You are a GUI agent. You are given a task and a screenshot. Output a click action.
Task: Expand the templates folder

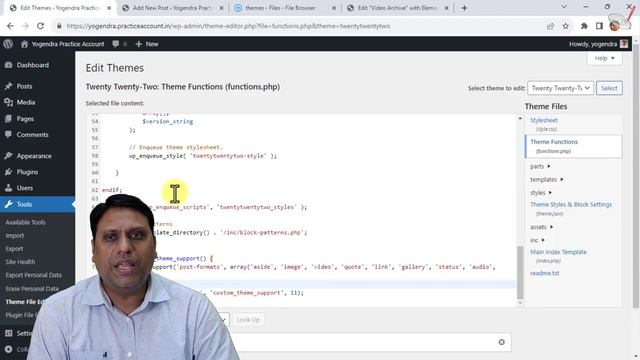click(x=547, y=179)
